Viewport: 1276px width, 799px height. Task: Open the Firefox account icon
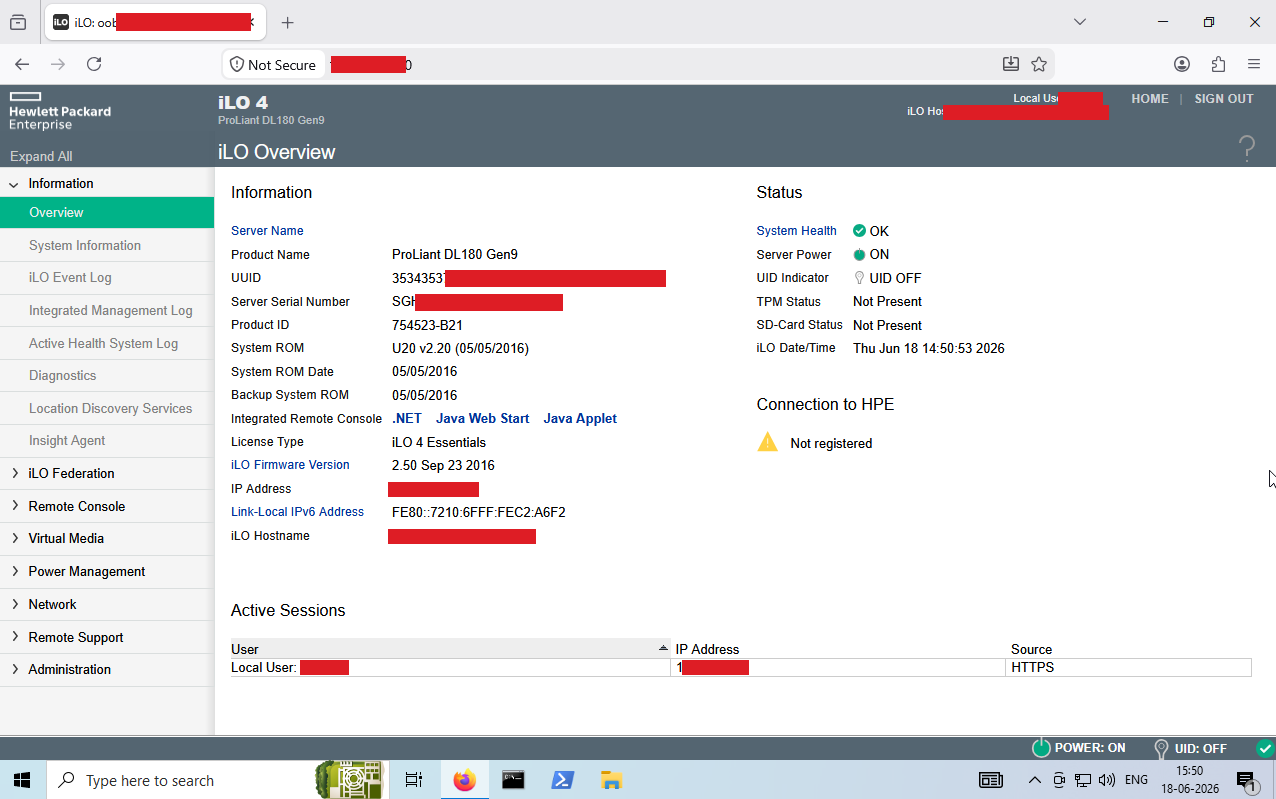tap(1182, 64)
